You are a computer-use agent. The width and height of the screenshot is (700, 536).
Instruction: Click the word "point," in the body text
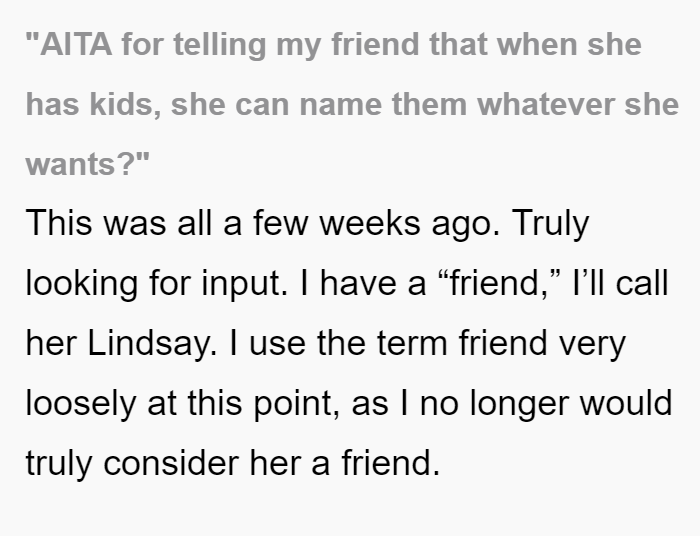(297, 403)
